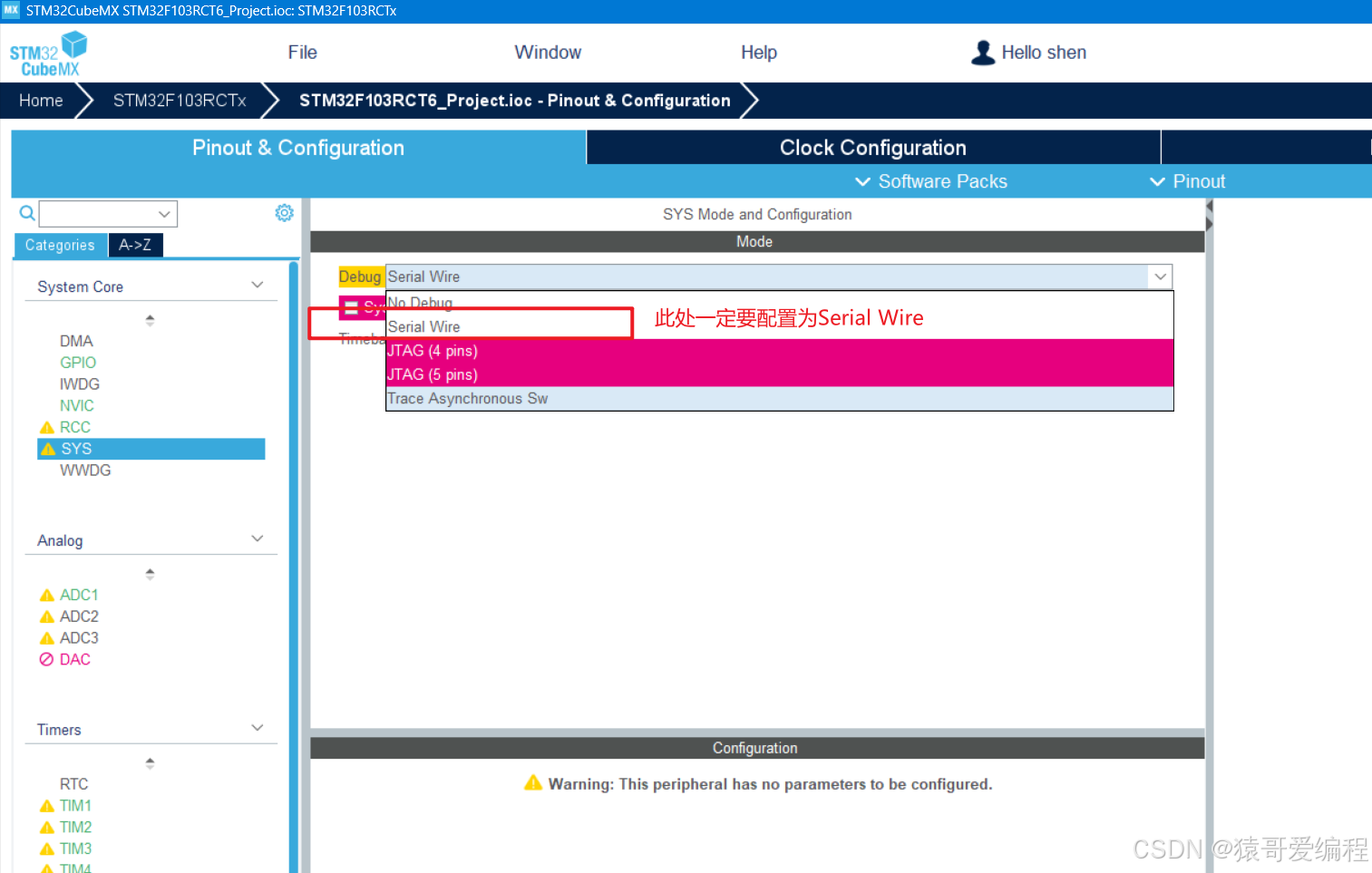Click the warning icon beside TIM1
Image resolution: width=1372 pixels, height=873 pixels.
tap(47, 806)
